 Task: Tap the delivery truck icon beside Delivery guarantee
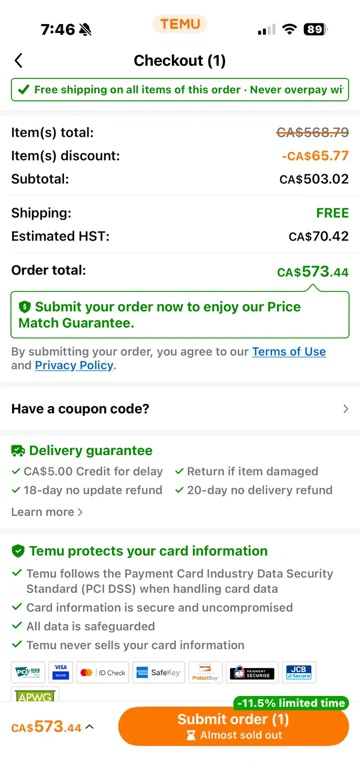click(x=18, y=451)
